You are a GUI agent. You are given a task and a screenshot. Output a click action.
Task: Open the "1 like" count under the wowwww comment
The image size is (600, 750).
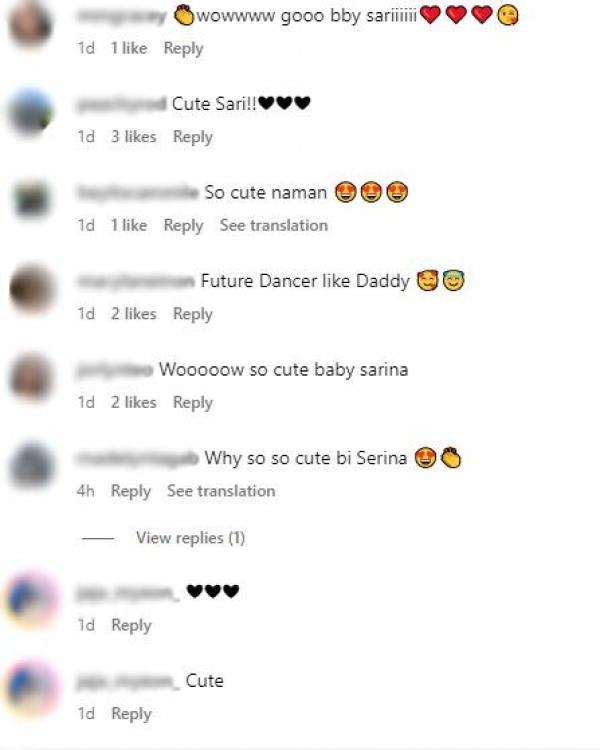click(x=129, y=48)
